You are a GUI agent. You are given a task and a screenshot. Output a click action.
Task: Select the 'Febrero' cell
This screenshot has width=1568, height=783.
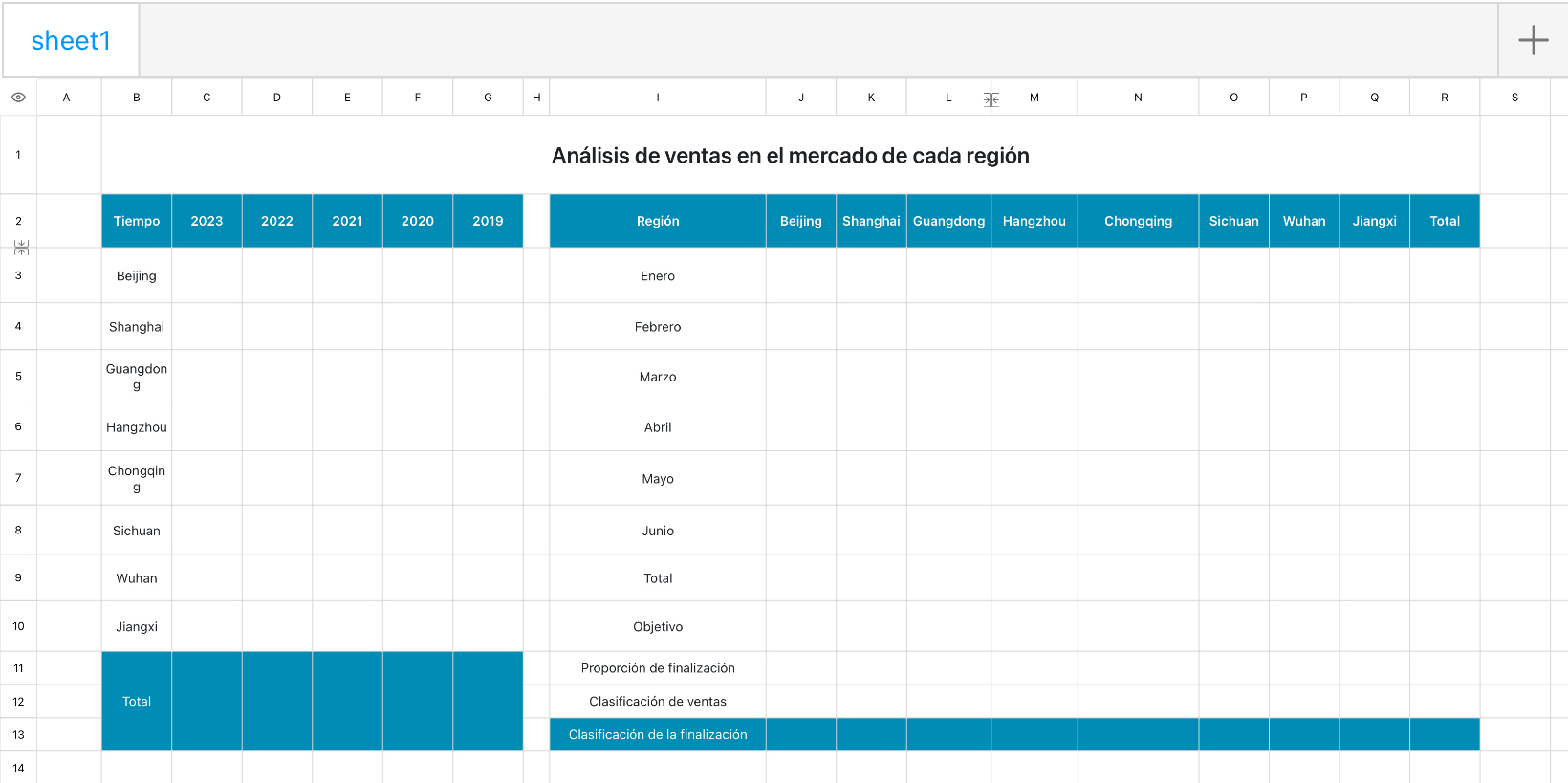pos(658,326)
